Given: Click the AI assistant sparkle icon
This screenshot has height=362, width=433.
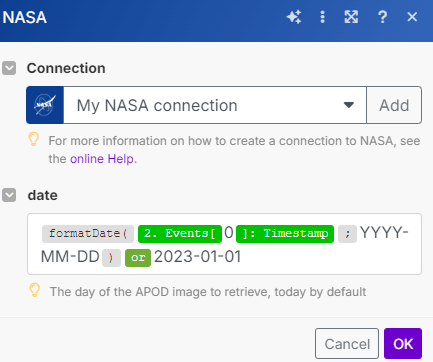Looking at the screenshot, I should tap(294, 17).
